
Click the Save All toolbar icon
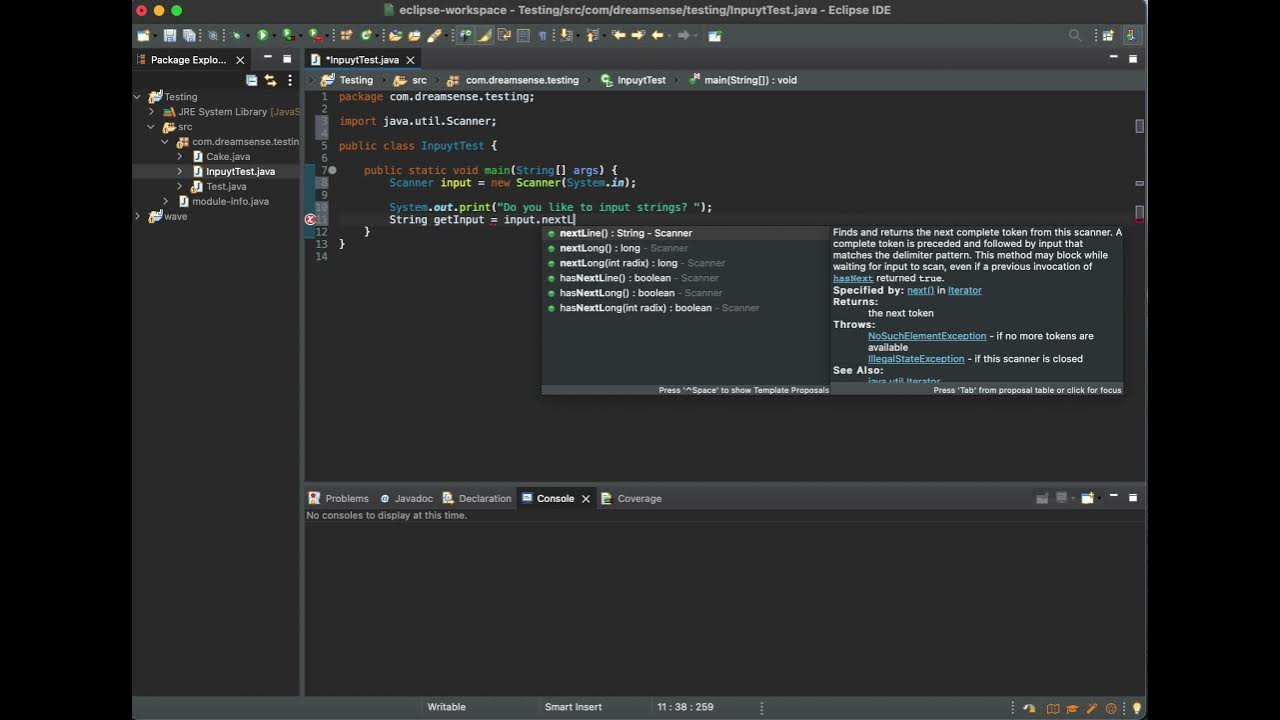189,36
